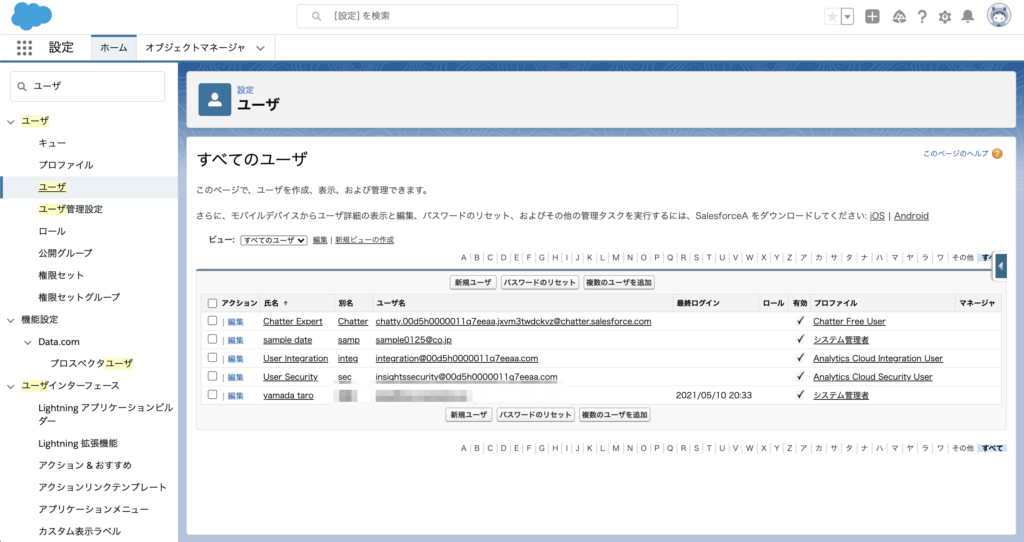Focus the [設定] を検索 global search field

[x=487, y=16]
